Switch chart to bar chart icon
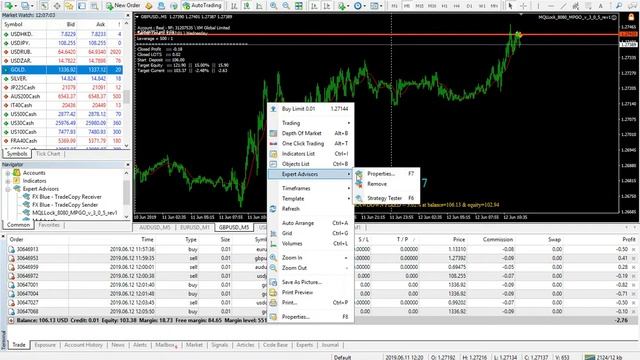Viewport: 640px width, 360px height. click(x=234, y=6)
